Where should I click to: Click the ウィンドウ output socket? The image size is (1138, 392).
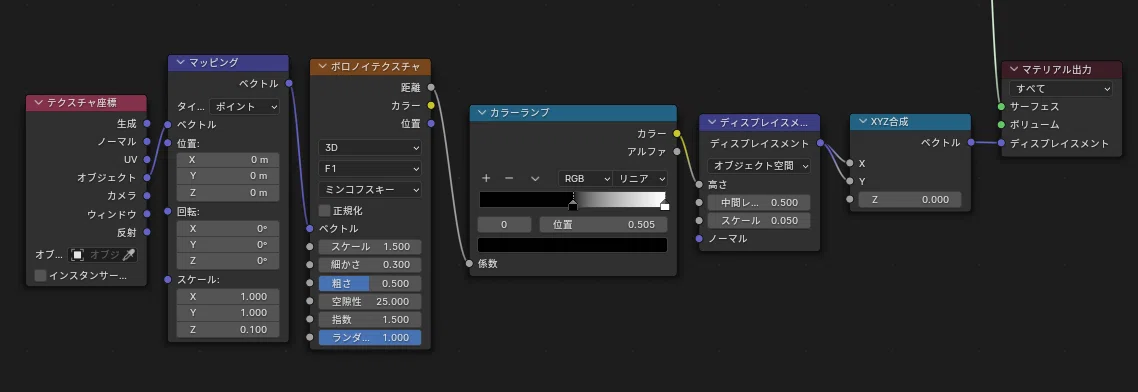(x=147, y=214)
